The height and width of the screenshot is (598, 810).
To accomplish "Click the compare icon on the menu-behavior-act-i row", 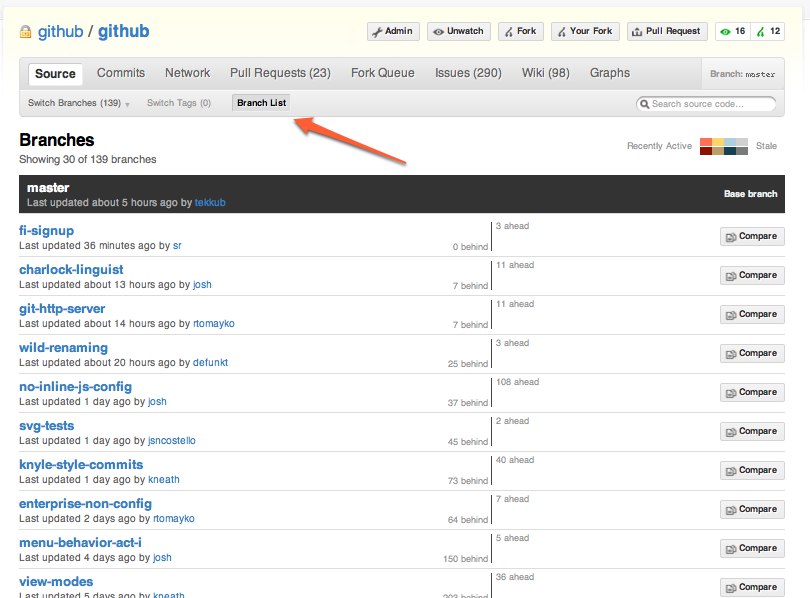I will pos(731,549).
